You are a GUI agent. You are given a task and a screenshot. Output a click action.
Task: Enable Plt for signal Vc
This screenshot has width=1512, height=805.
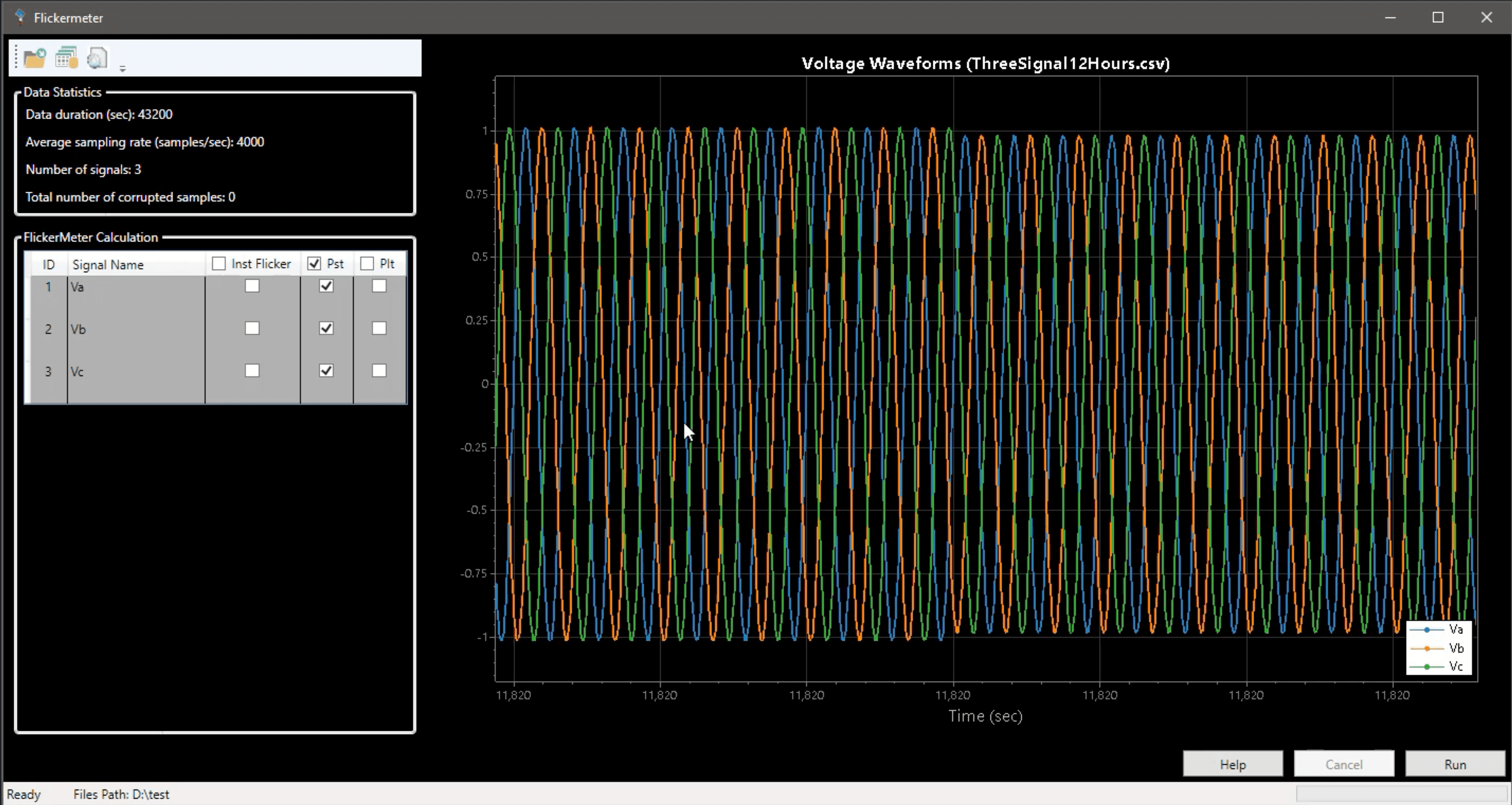click(x=379, y=370)
